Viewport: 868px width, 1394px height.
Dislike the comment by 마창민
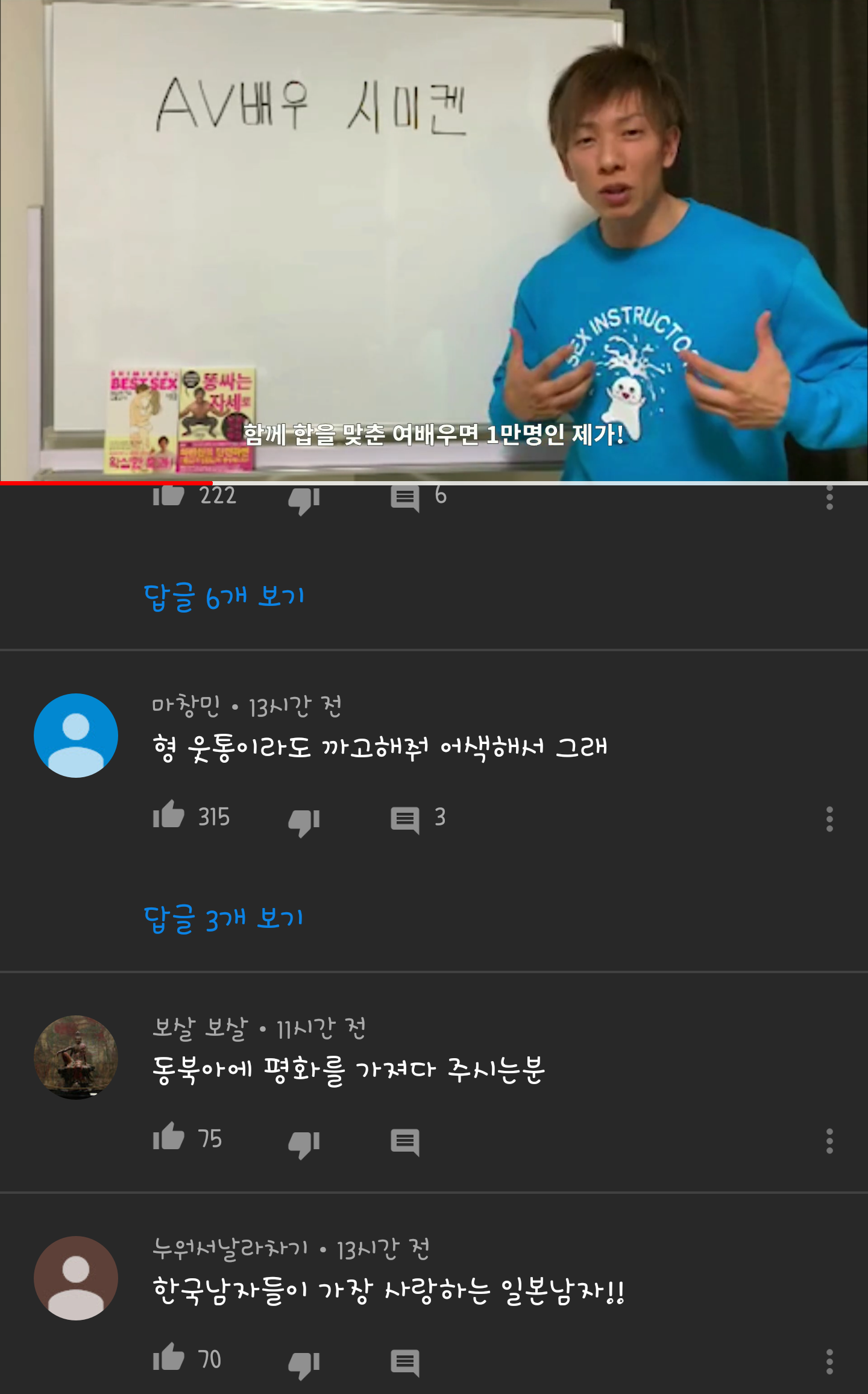coord(304,822)
